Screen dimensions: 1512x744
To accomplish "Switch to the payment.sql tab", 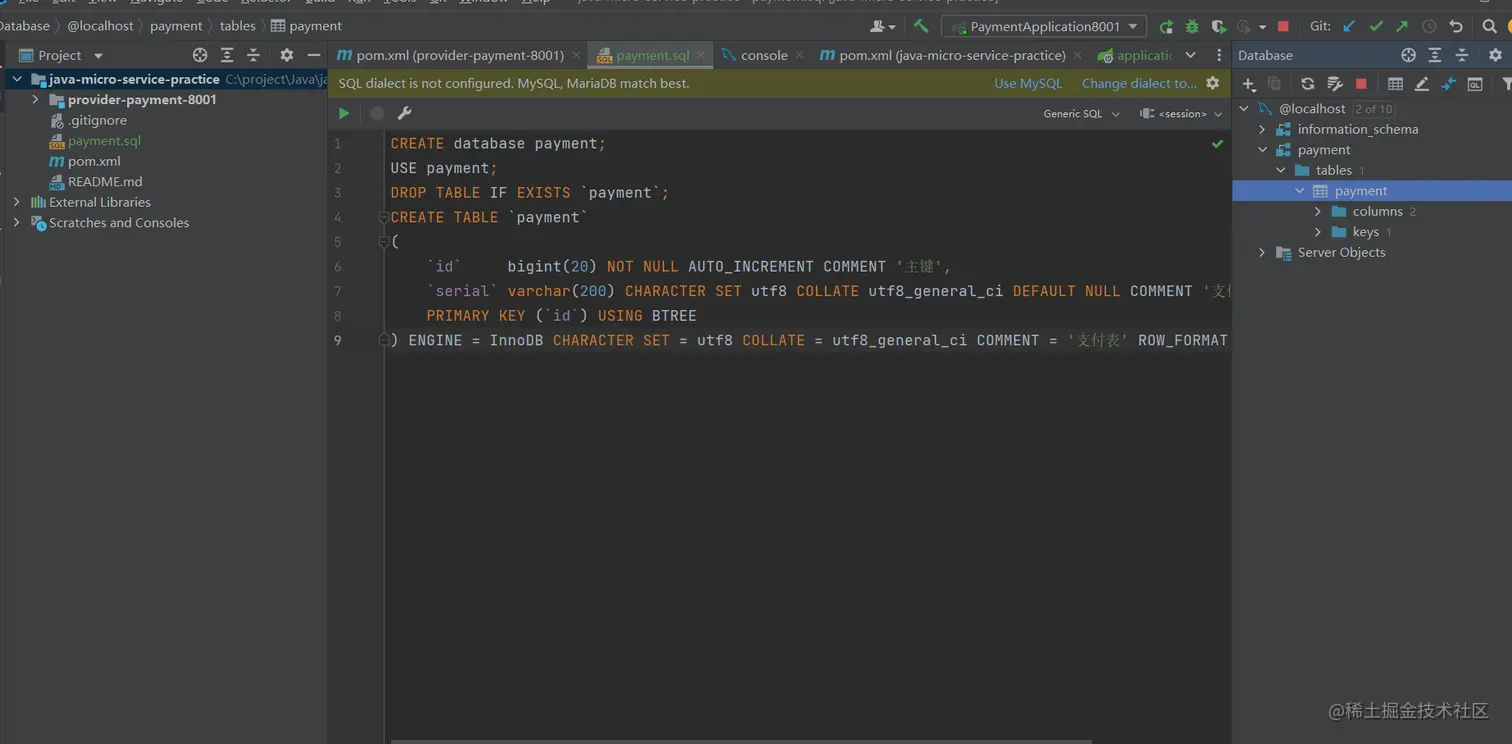I will tap(652, 55).
